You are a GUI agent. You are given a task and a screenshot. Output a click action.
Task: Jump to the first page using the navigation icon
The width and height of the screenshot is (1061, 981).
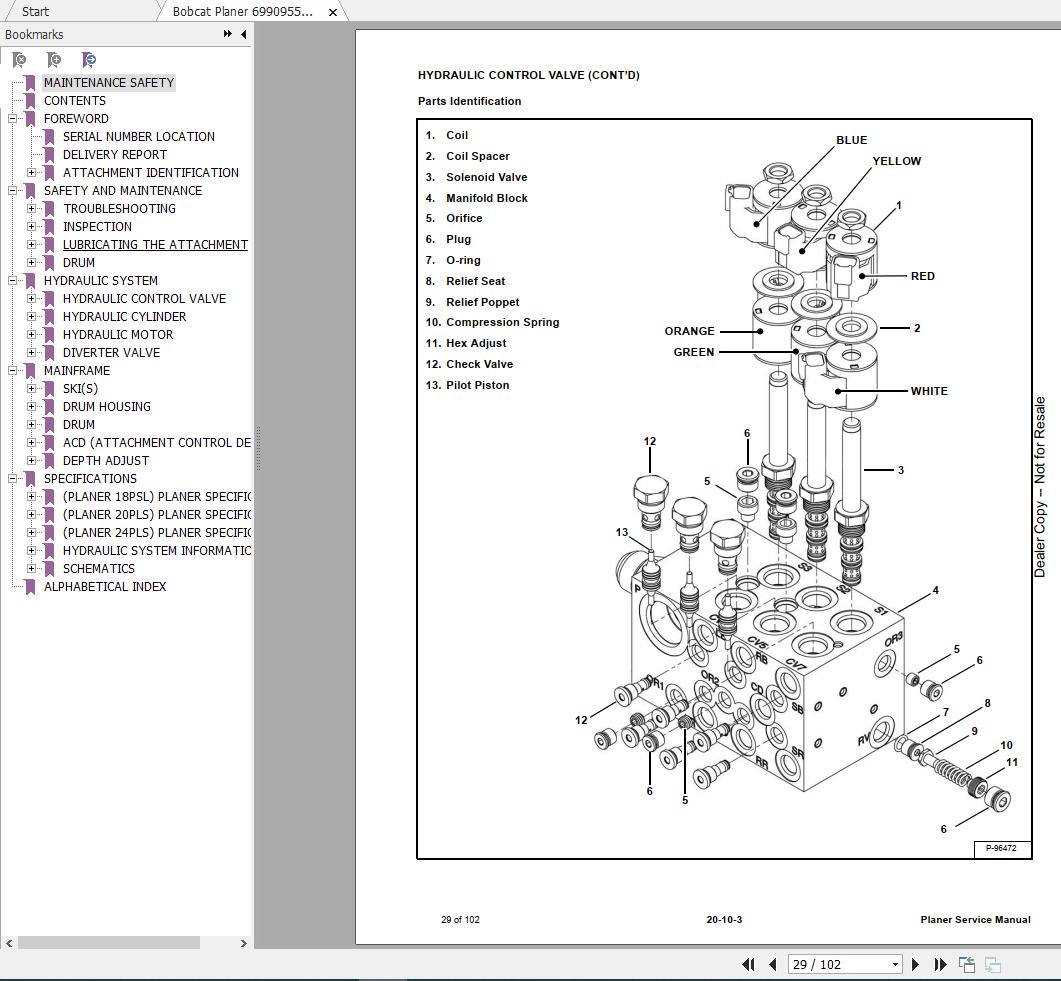pyautogui.click(x=749, y=964)
